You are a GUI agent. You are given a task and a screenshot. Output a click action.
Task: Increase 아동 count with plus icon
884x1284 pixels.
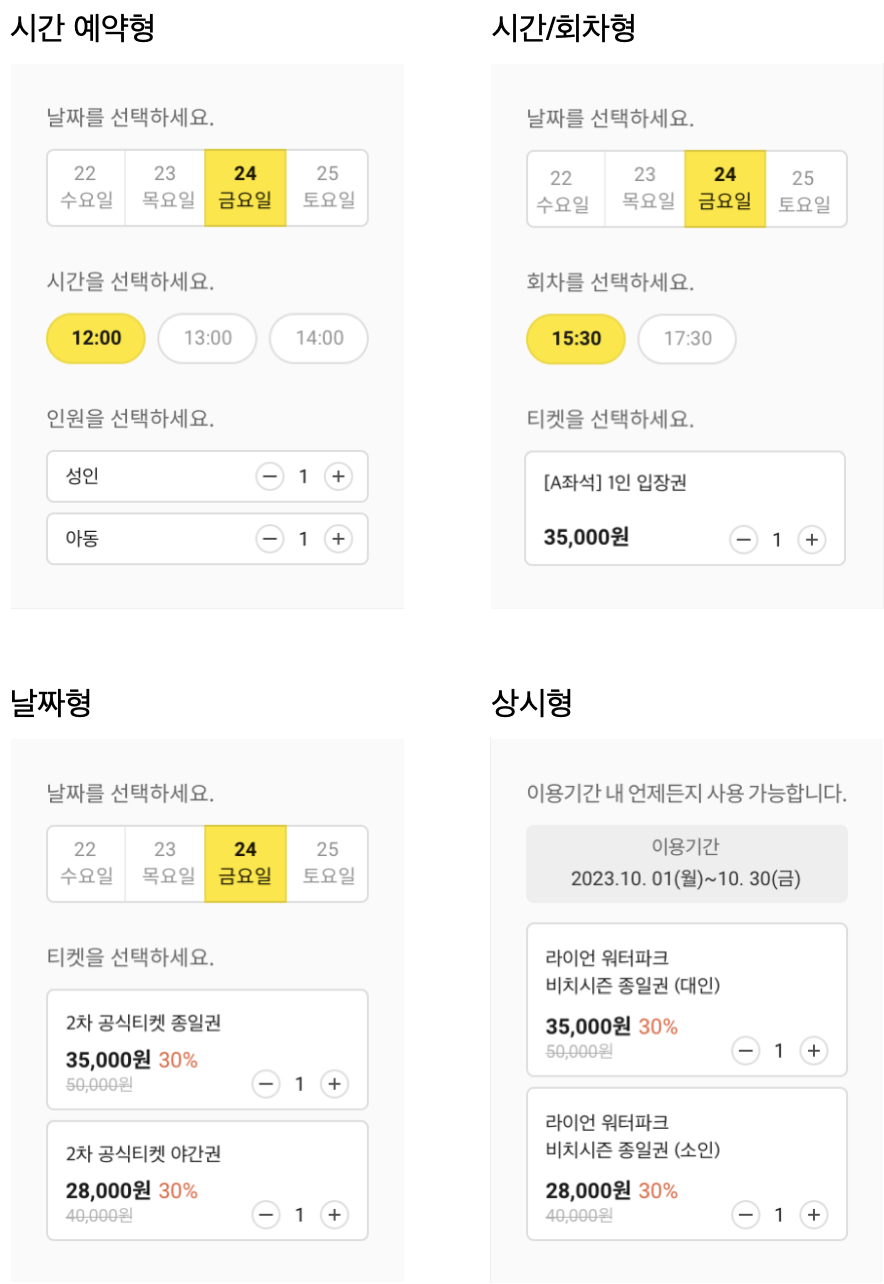pos(338,539)
